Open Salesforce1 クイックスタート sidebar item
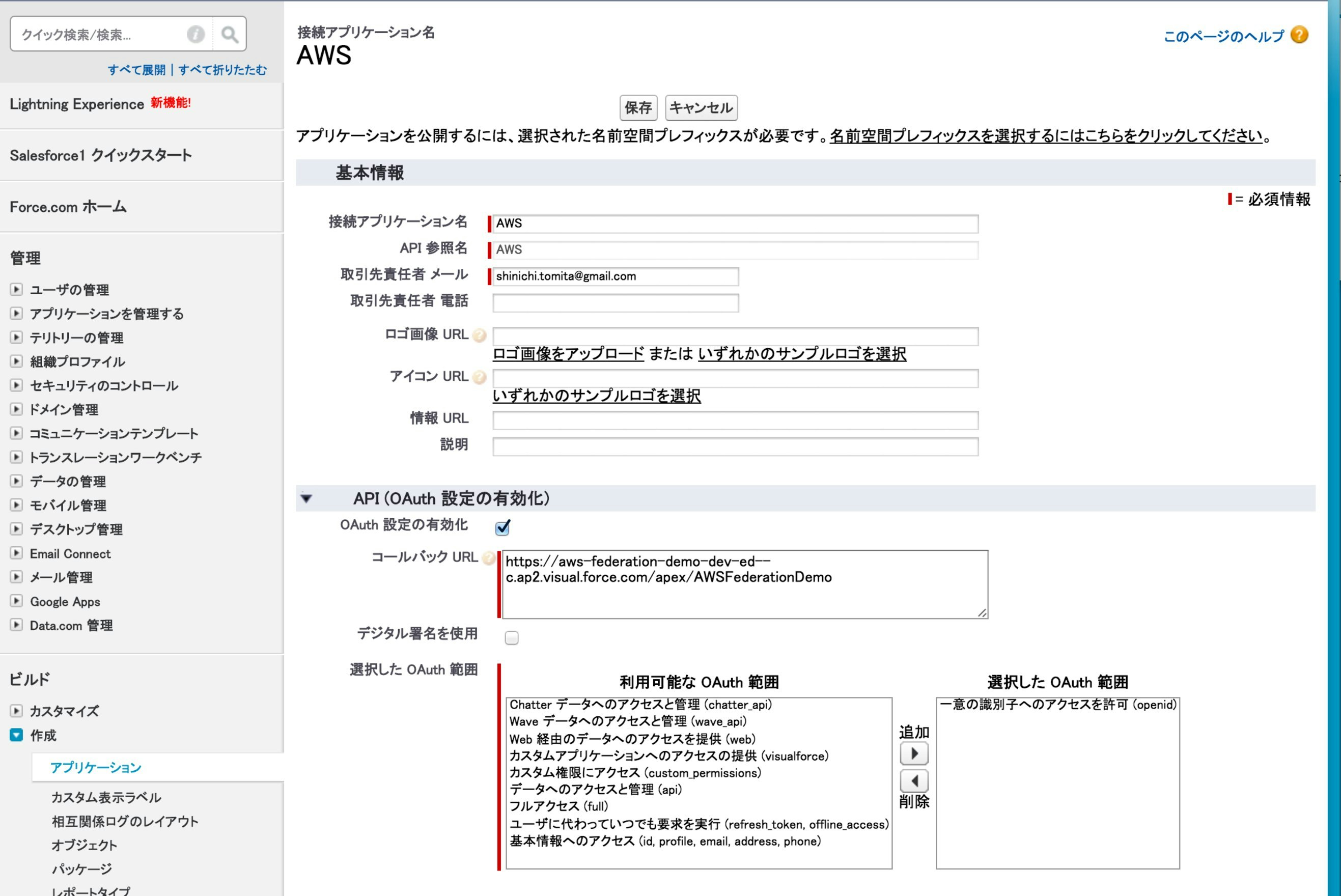Image resolution: width=1341 pixels, height=896 pixels. (101, 155)
